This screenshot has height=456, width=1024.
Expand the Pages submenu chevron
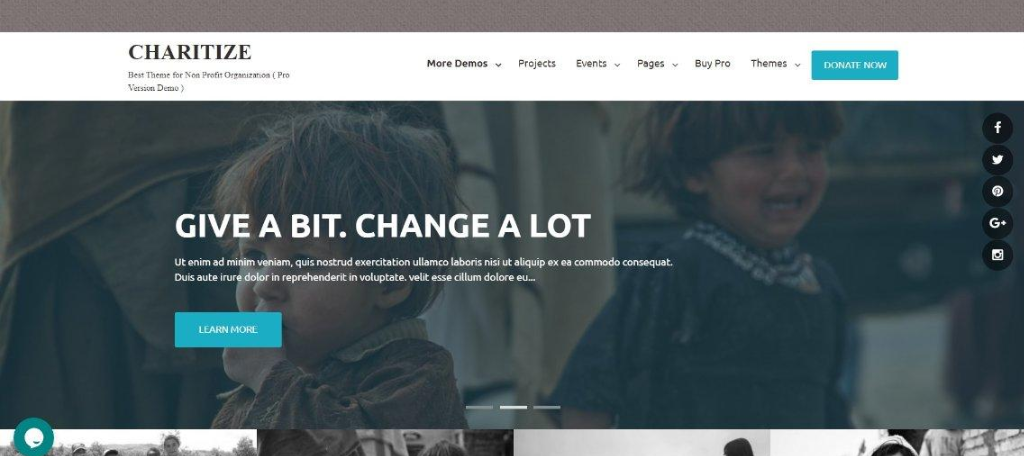tap(675, 65)
